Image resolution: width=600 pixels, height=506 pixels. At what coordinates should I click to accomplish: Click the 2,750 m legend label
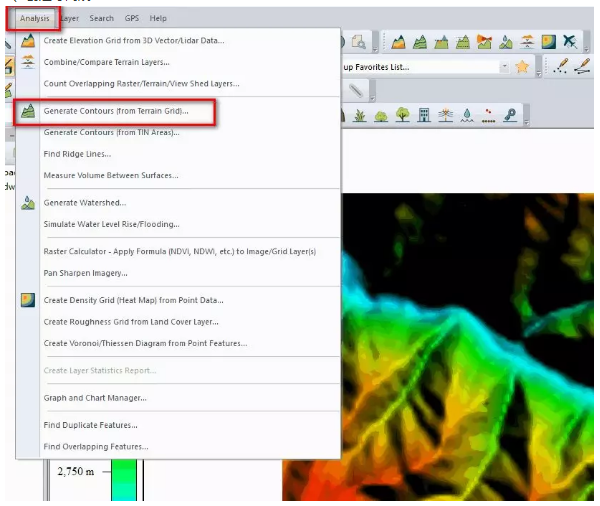pos(75,472)
